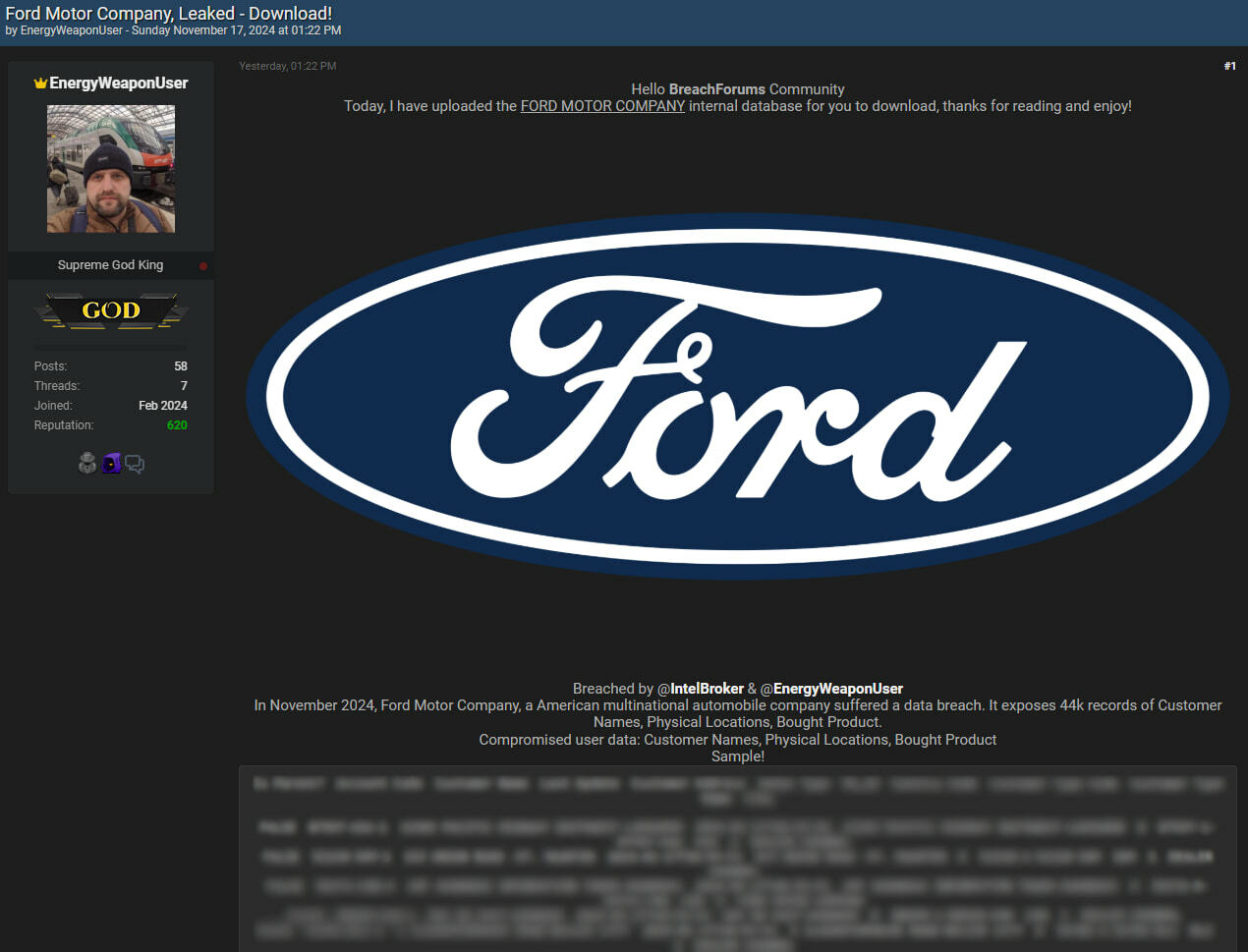This screenshot has height=952, width=1248.
Task: Click the grey detective badge icon
Action: pyautogui.click(x=87, y=464)
